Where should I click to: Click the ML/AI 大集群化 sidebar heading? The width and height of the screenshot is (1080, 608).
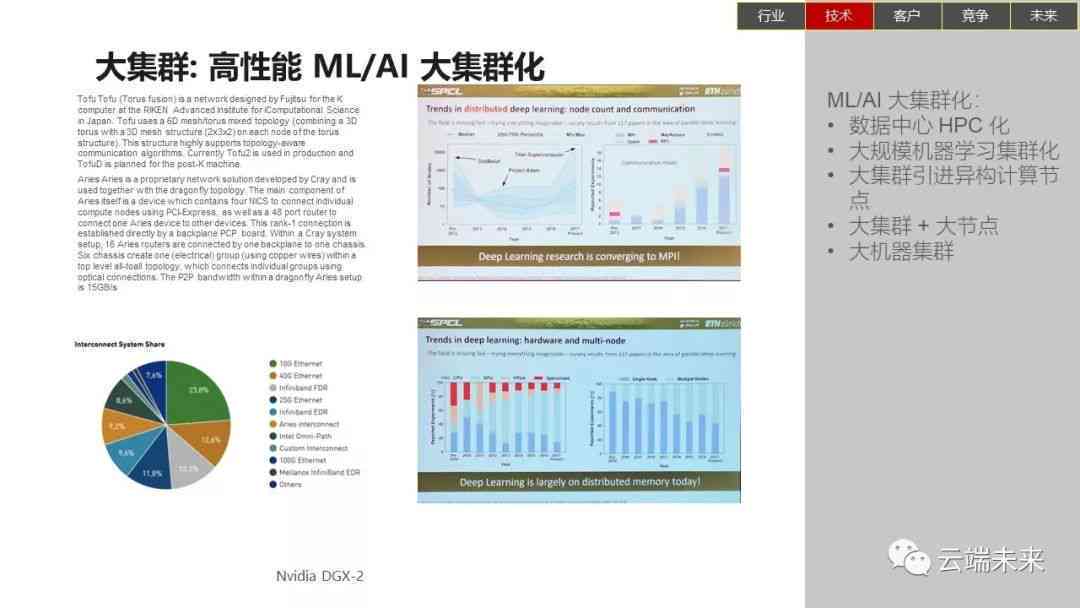click(903, 100)
